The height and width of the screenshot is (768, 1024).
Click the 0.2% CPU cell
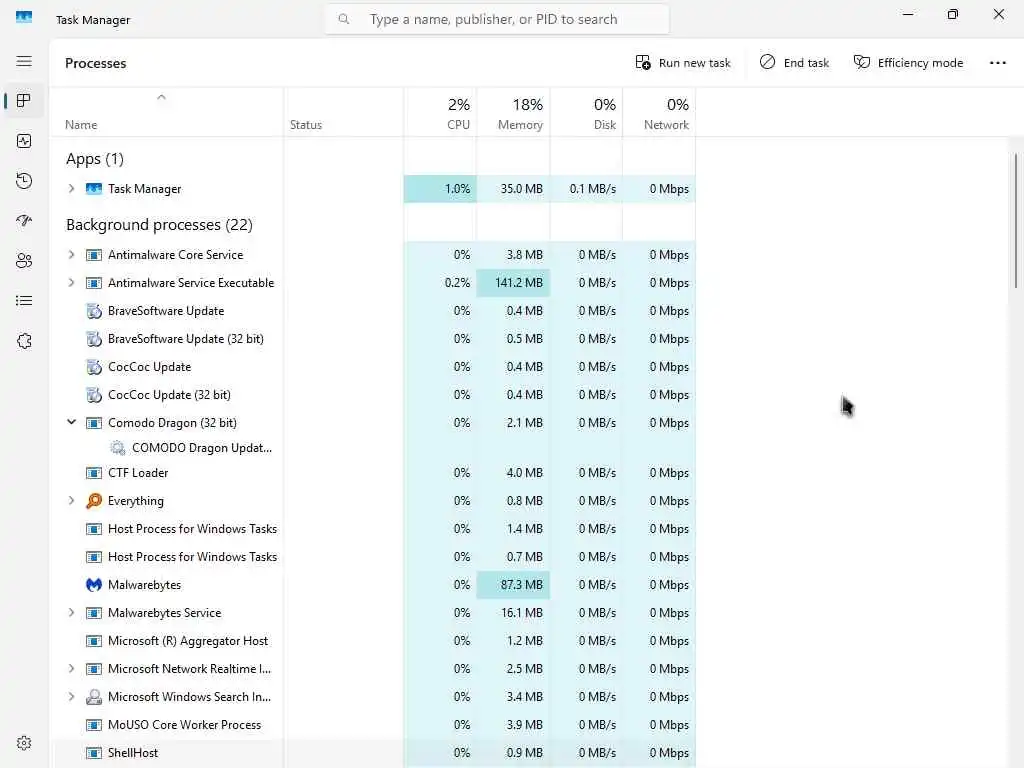(x=440, y=283)
